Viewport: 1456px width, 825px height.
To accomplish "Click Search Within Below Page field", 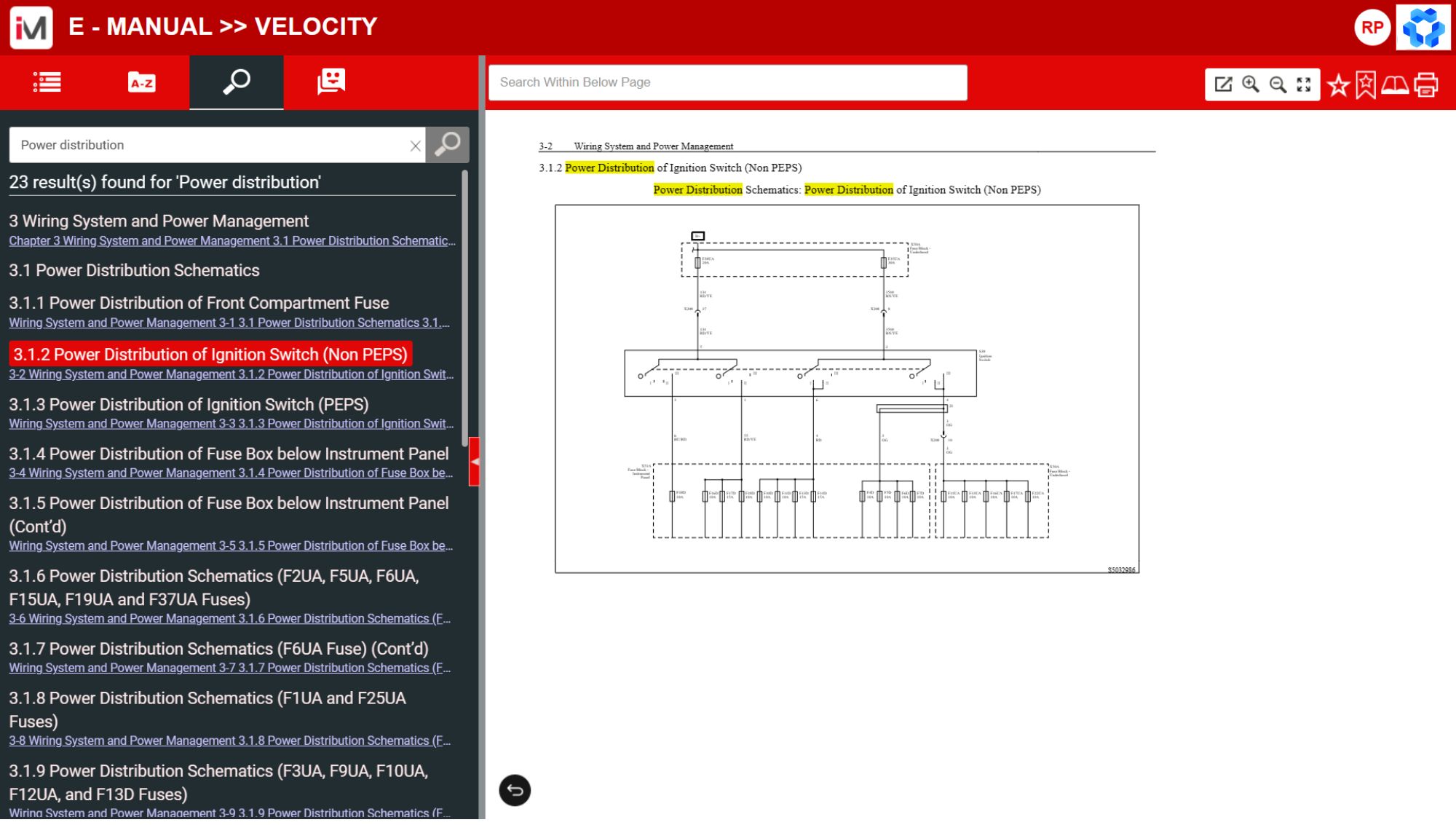I will point(728,83).
